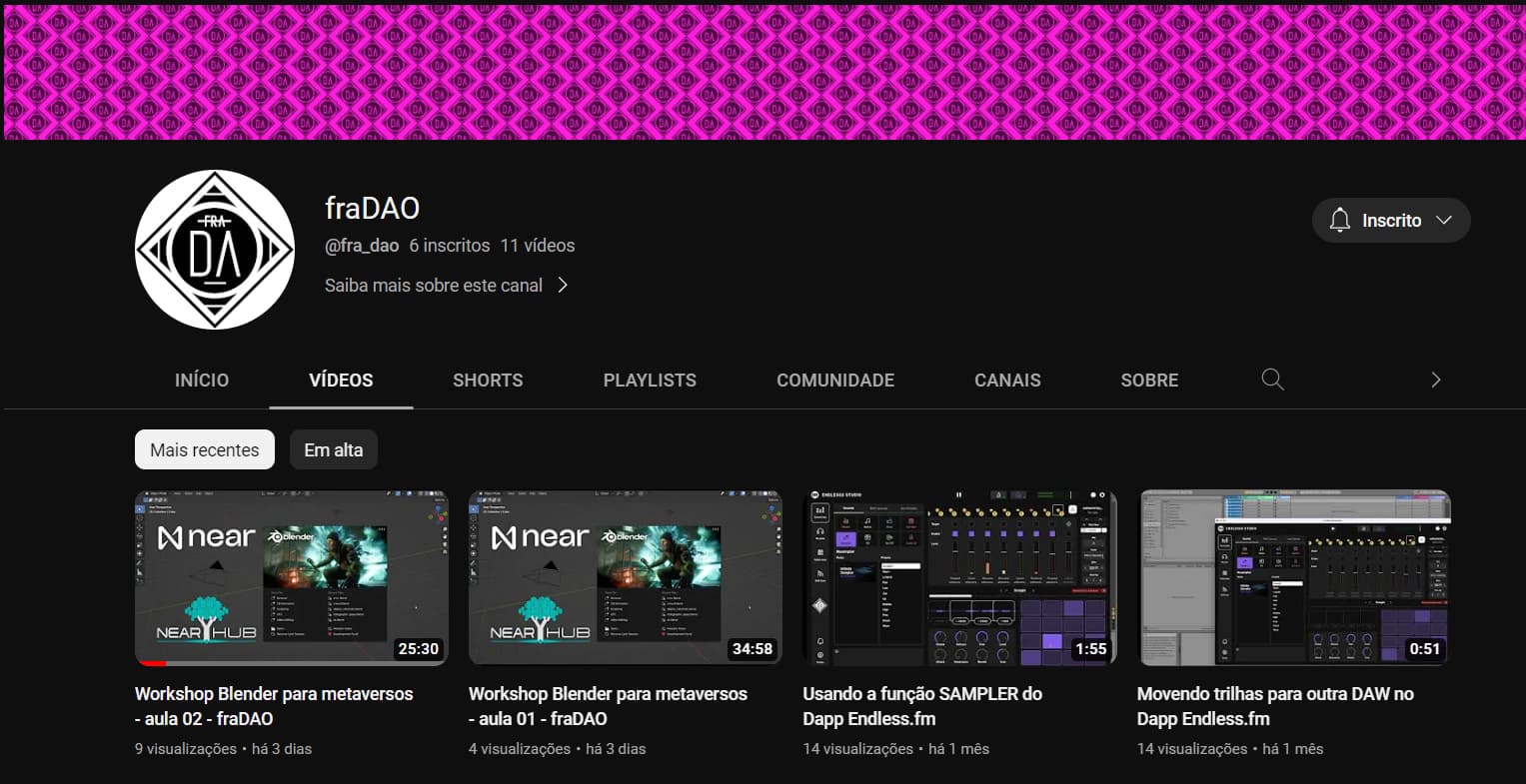The height and width of the screenshot is (784, 1526).
Task: Go to the PLAYLISTS tab
Action: pos(650,380)
